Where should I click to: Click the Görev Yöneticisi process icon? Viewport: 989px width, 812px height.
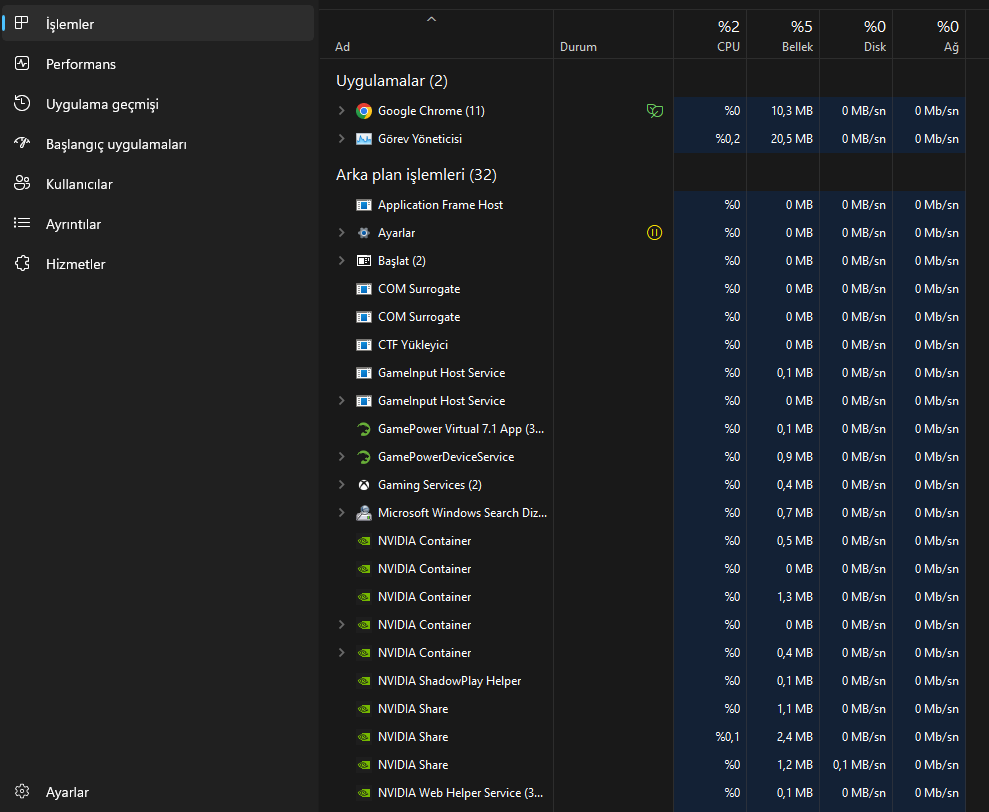pyautogui.click(x=364, y=139)
